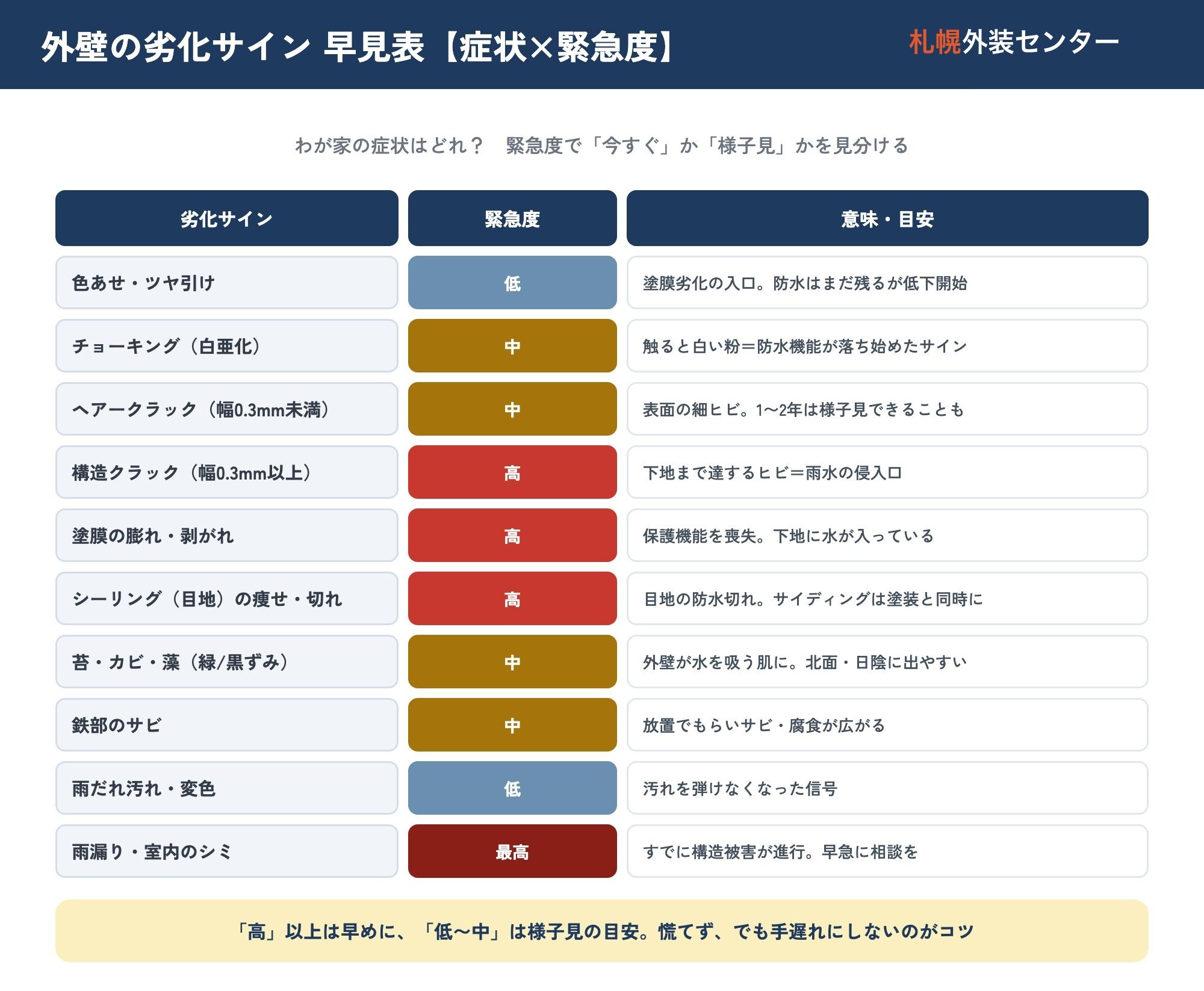Click the subtitle わが家の症状はどれ？
The height and width of the screenshot is (991, 1204).
click(x=389, y=146)
